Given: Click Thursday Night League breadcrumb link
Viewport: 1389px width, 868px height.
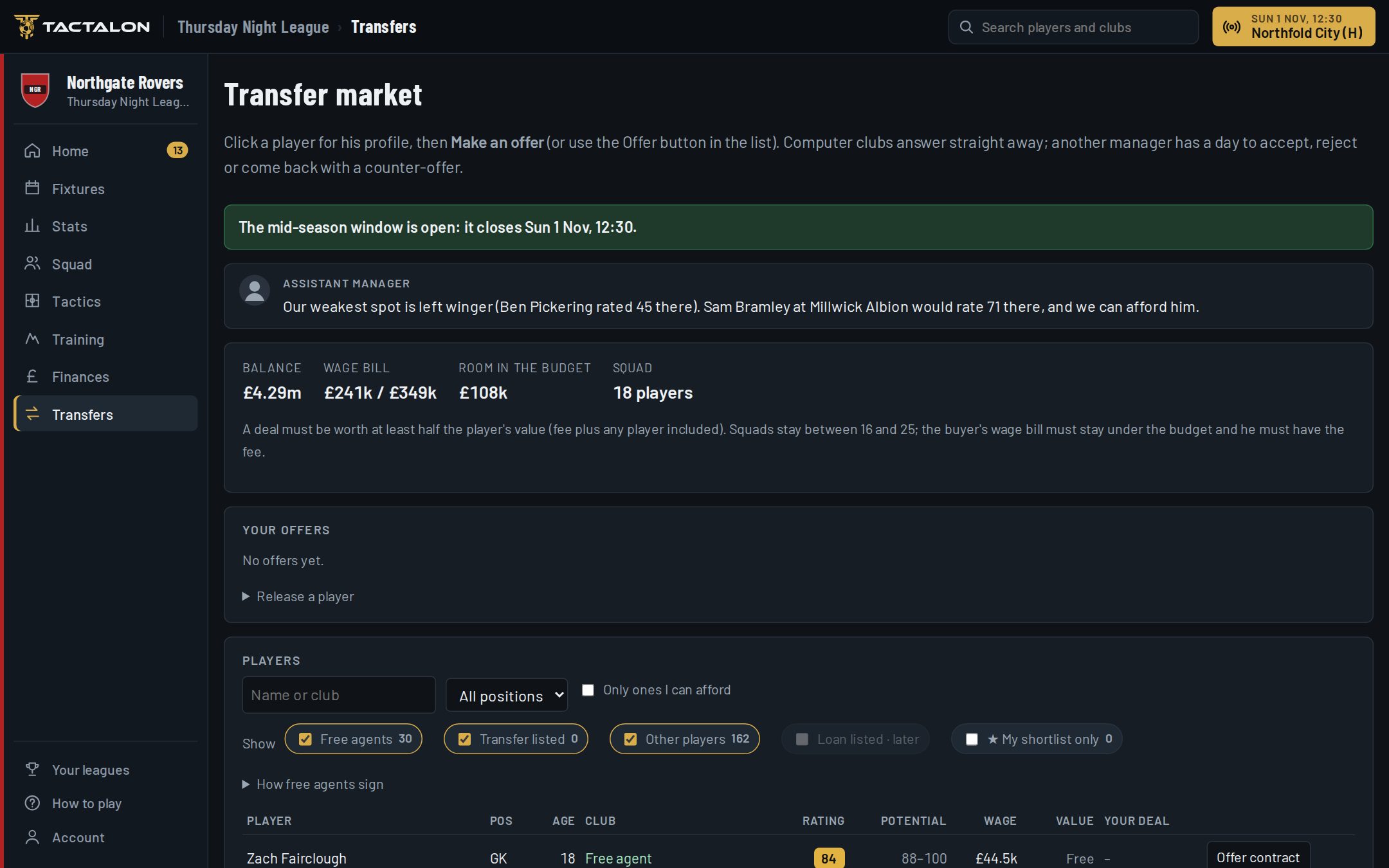Looking at the screenshot, I should 253,27.
